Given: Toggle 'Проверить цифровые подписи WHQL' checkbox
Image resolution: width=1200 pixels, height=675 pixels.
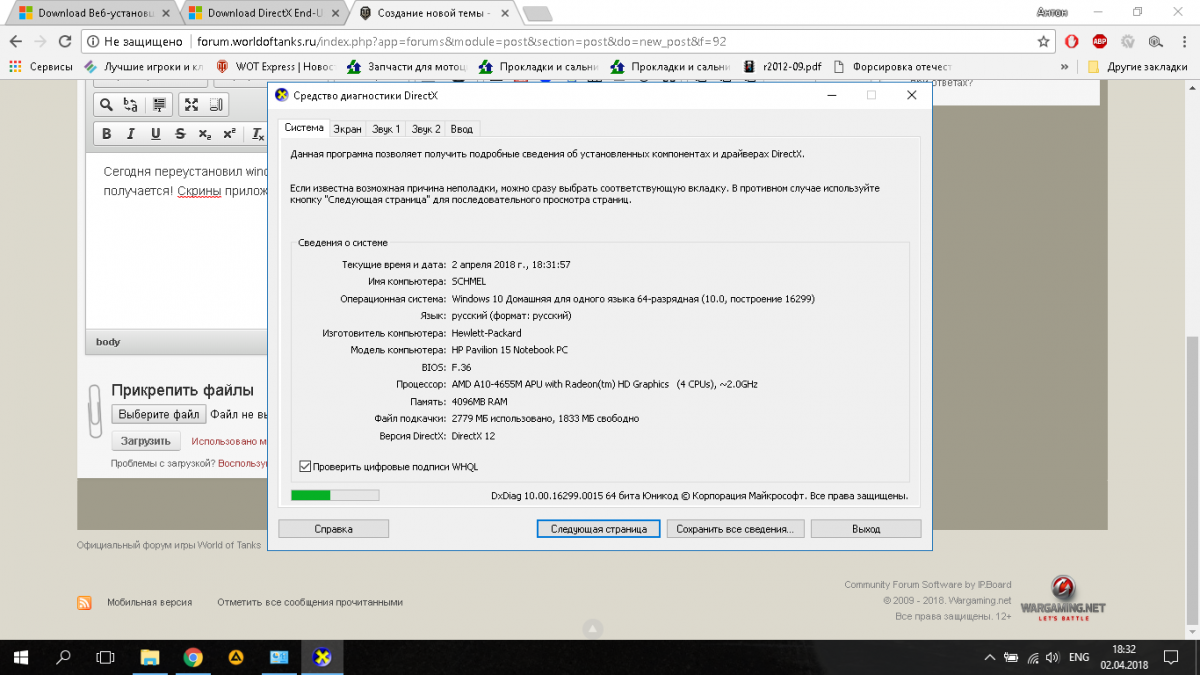Looking at the screenshot, I should (x=305, y=466).
